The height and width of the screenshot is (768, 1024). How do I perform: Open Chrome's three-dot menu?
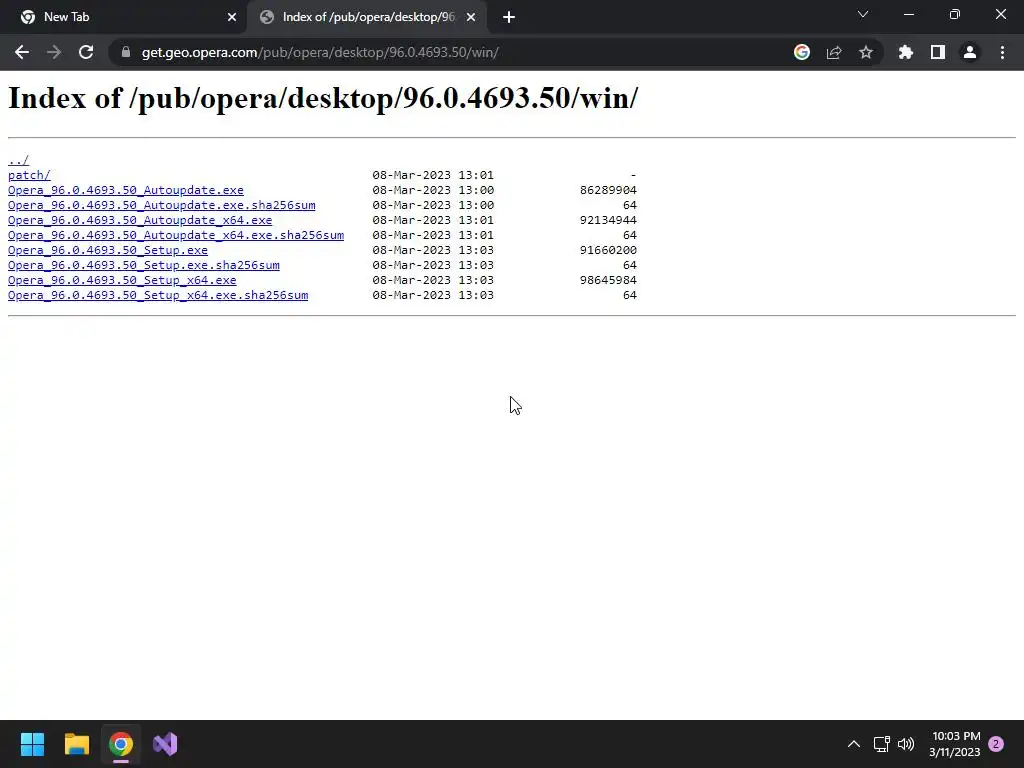[1002, 52]
